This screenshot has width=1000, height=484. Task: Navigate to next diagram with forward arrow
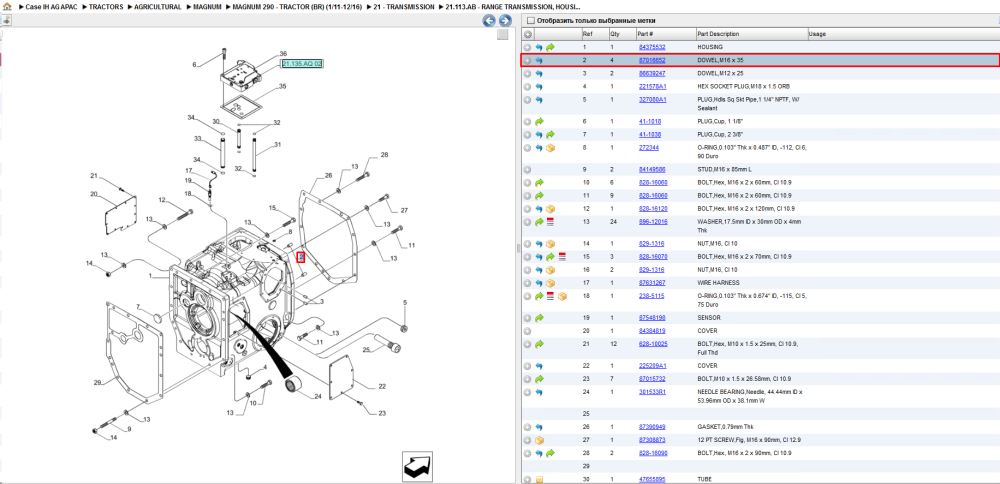(505, 20)
